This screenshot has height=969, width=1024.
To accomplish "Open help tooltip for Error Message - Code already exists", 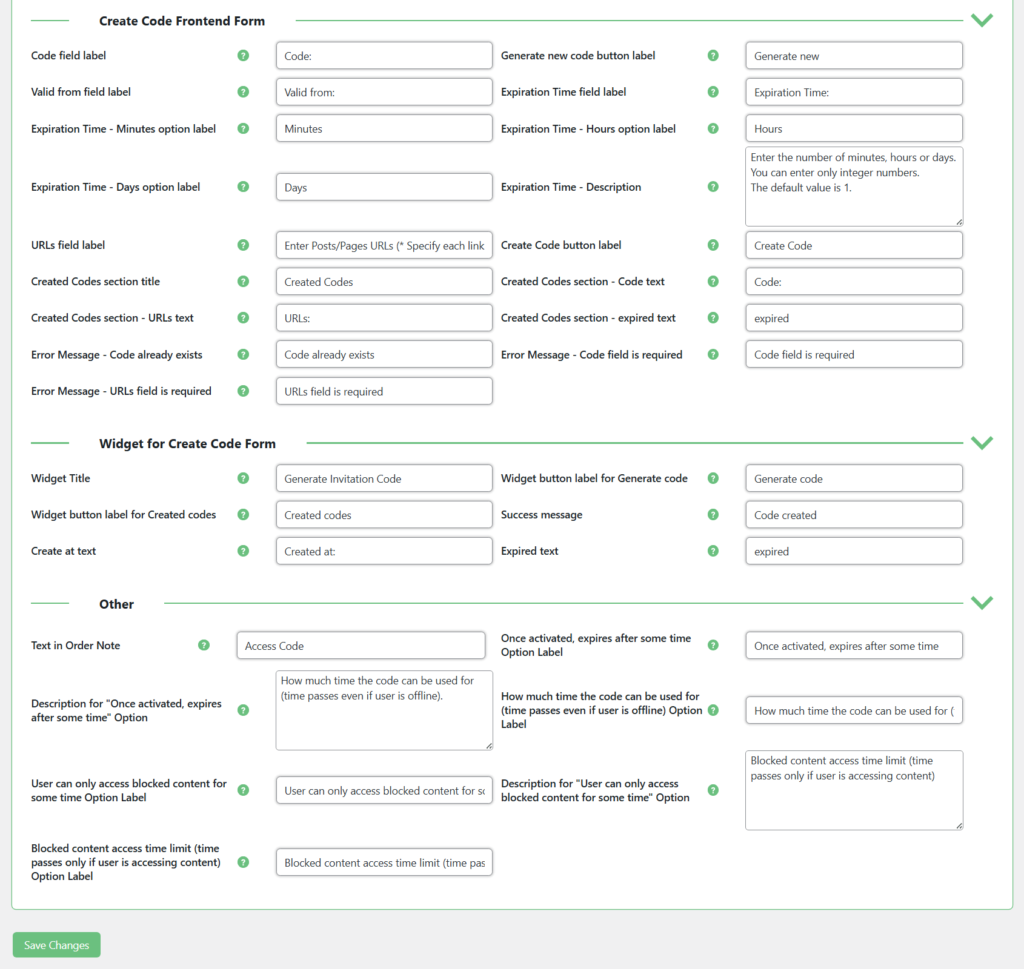I will click(243, 354).
